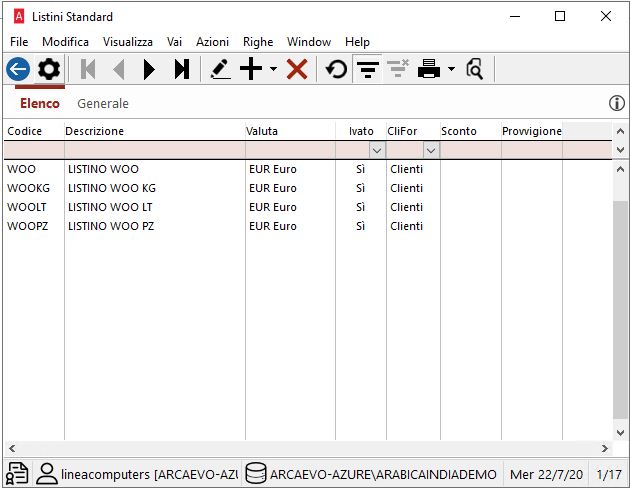Open the CliFor filter dropdown
The image size is (630, 488).
point(431,150)
